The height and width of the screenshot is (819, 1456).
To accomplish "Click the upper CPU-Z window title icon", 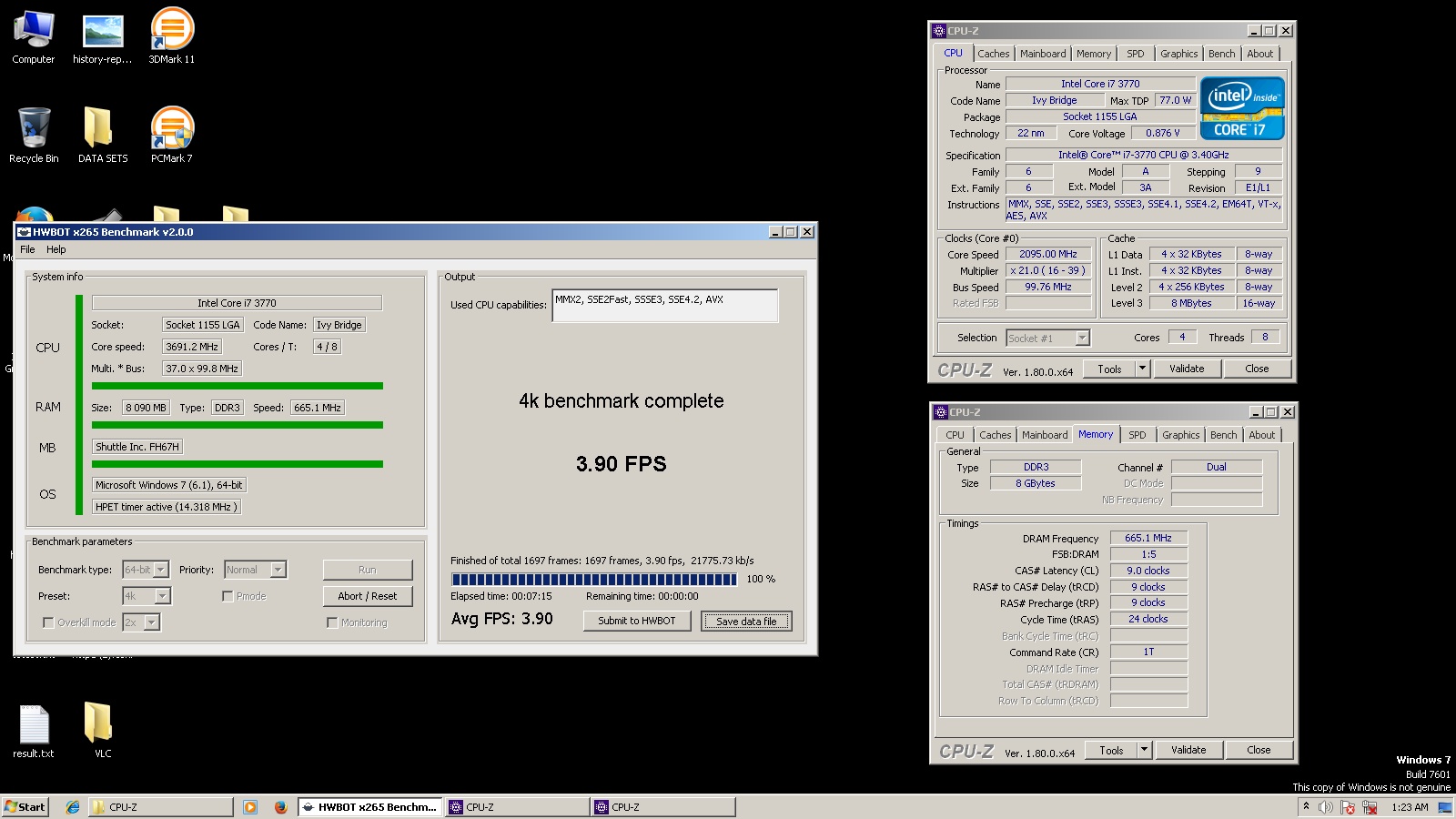I will pos(939,31).
